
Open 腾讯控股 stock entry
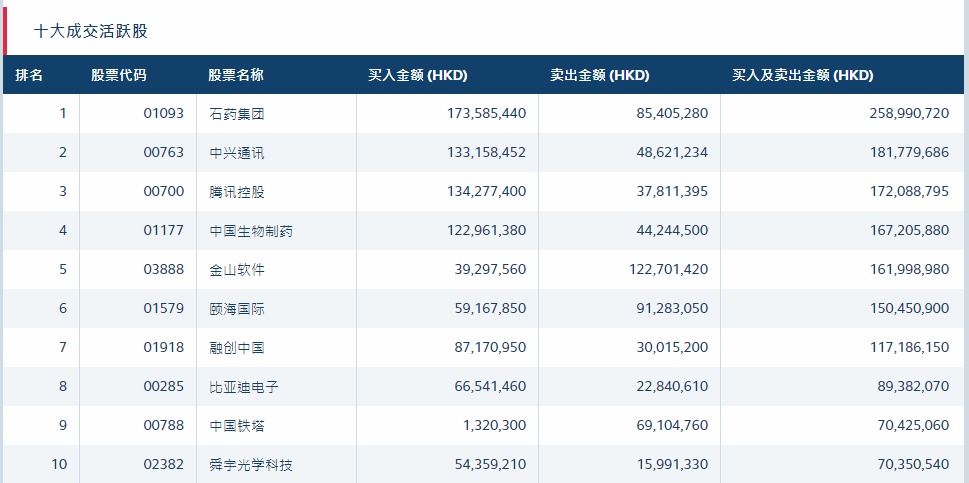[237, 192]
